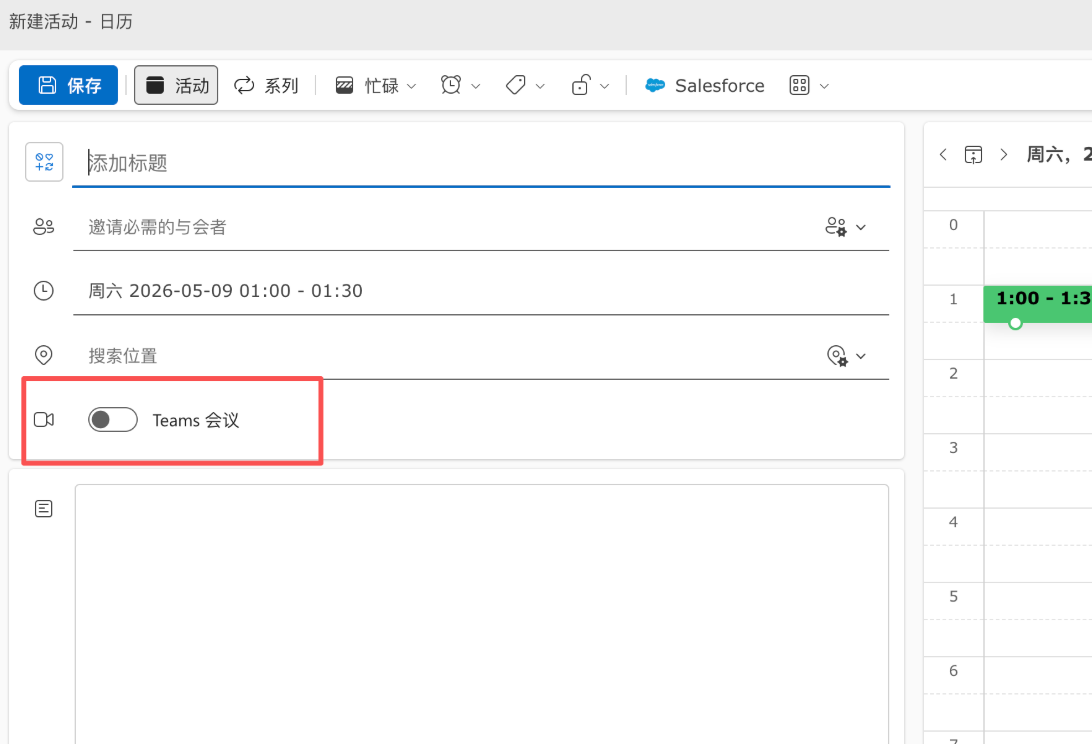1092x744 pixels.
Task: Click the hour 5 label in the calendar
Action: tap(953, 596)
